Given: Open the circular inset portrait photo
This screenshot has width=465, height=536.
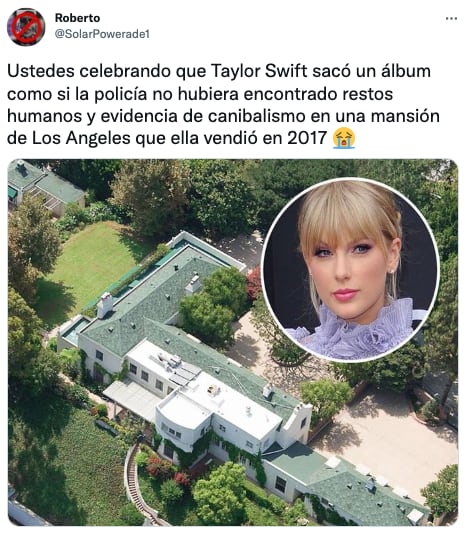Looking at the screenshot, I should [x=350, y=269].
